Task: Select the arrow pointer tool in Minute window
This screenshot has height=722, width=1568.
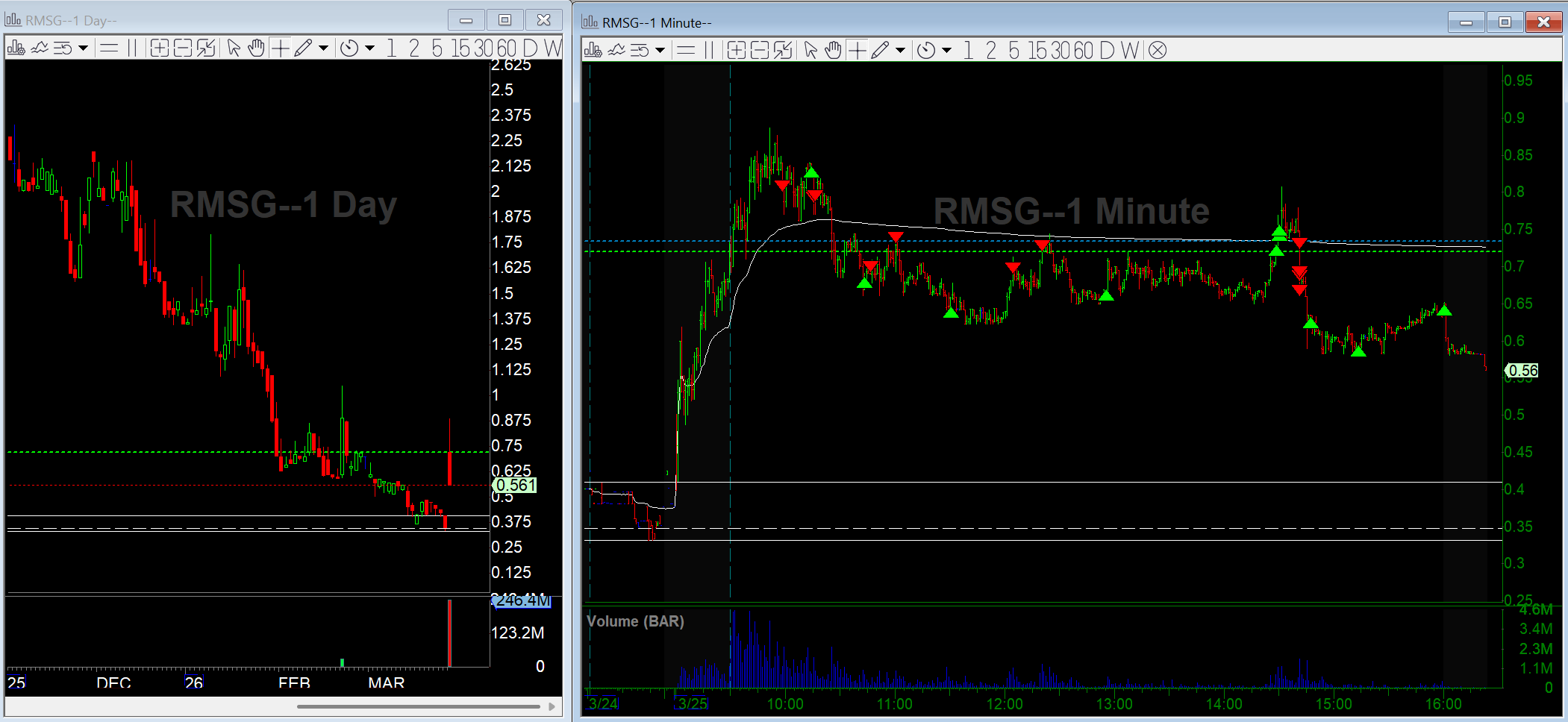Action: [x=810, y=50]
